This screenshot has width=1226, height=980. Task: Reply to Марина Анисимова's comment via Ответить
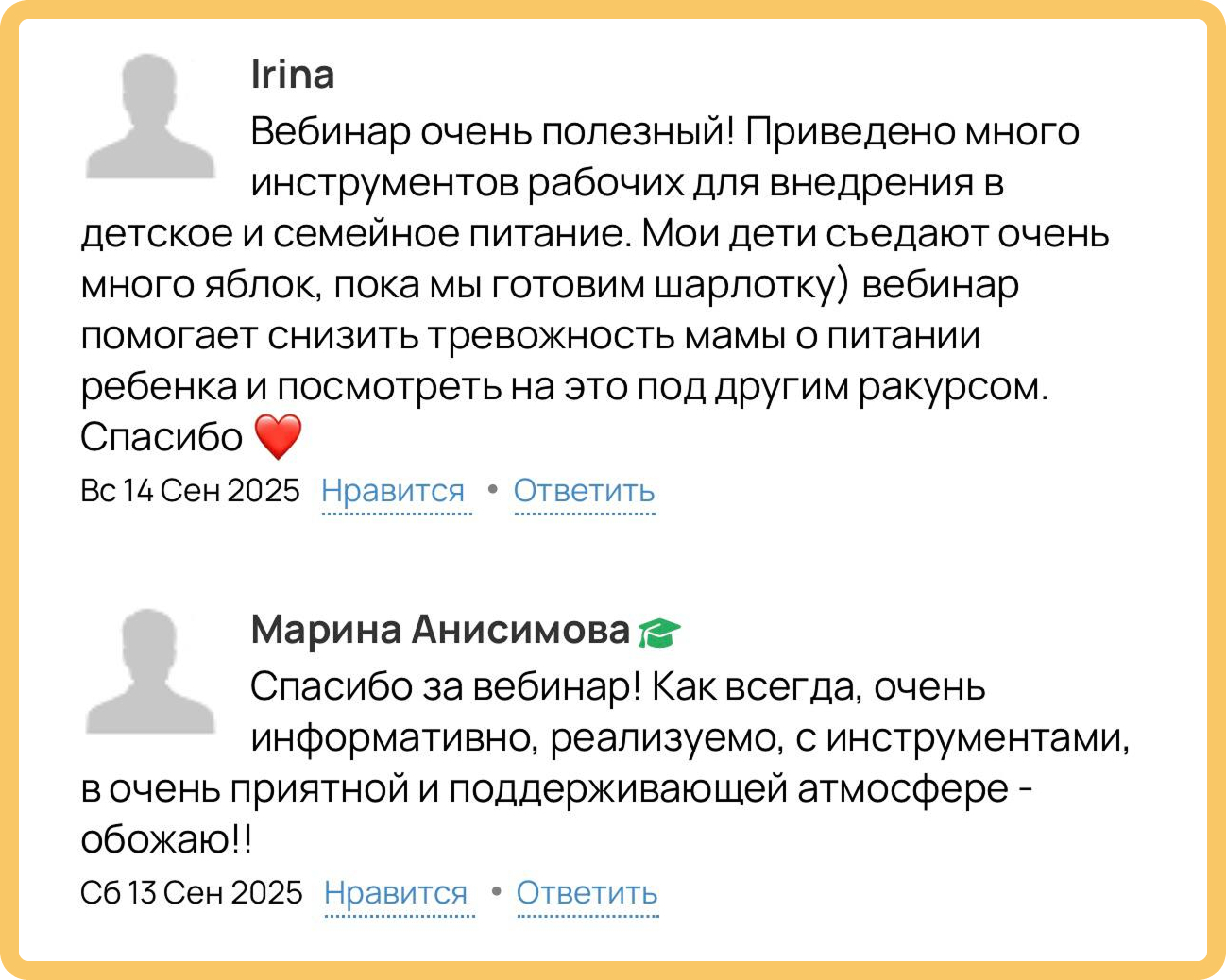pos(587,893)
